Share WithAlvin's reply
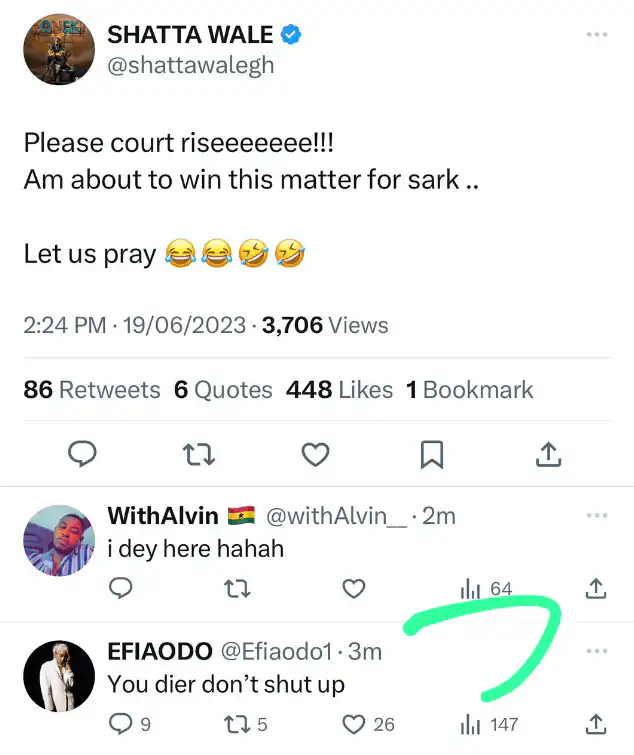634x755 pixels. pos(595,589)
